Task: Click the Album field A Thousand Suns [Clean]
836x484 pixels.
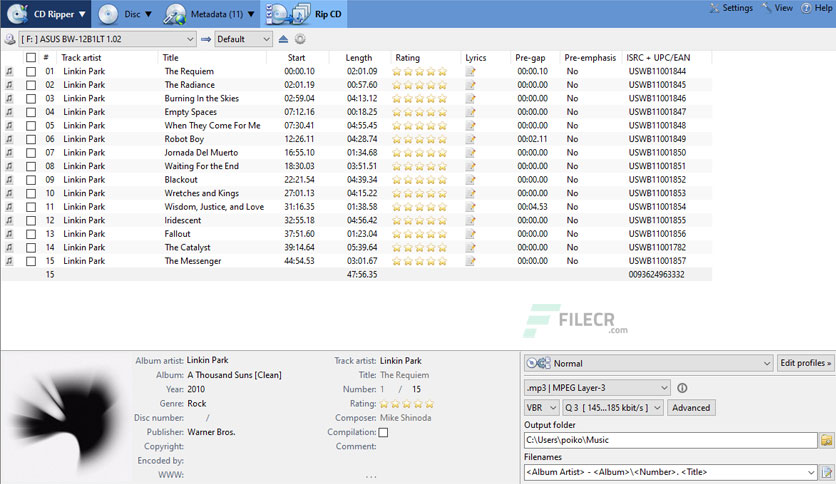Action: [x=234, y=375]
